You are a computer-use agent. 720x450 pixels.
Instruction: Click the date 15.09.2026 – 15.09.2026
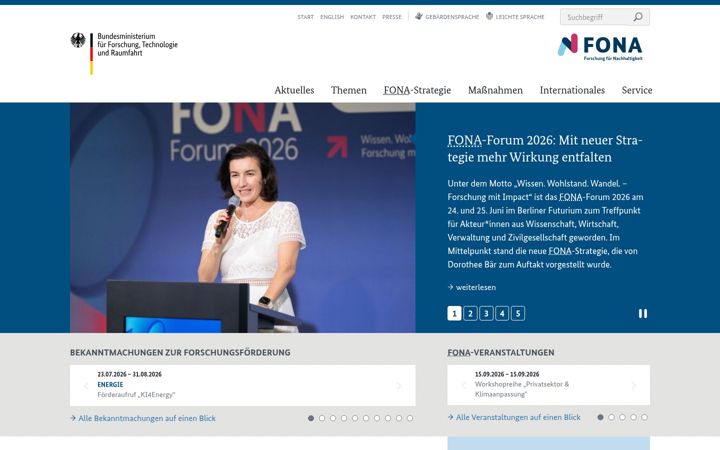coord(507,374)
